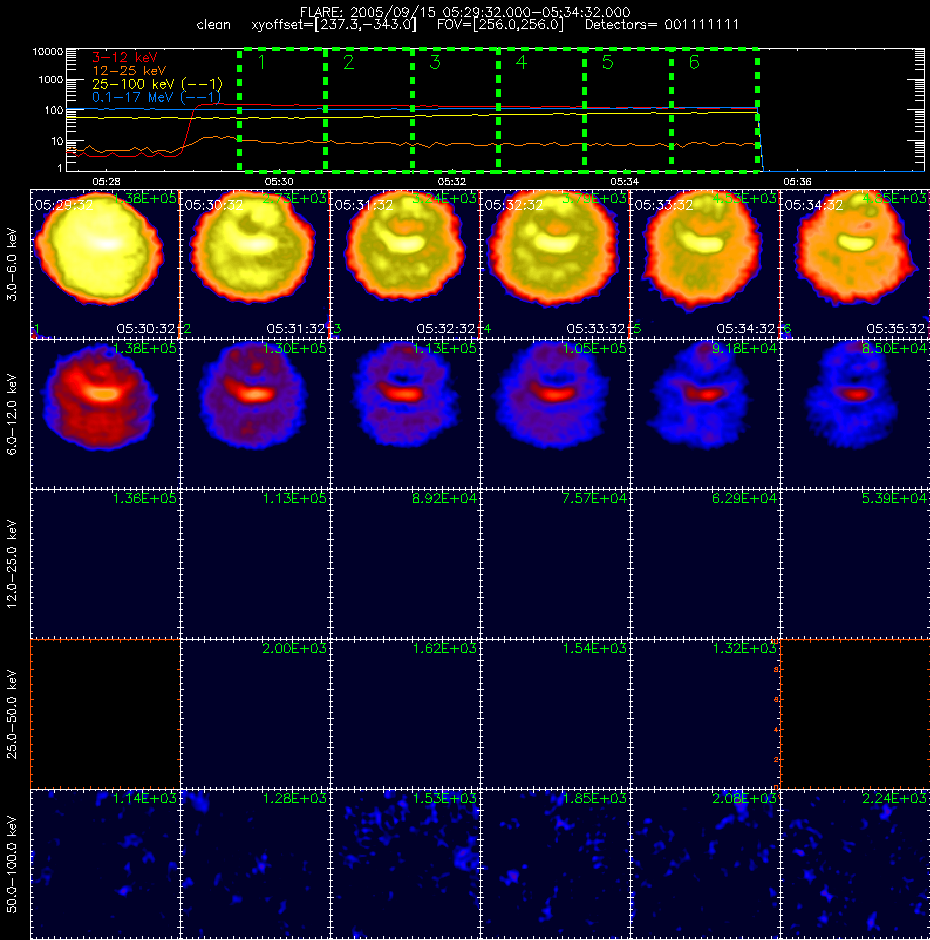Open the 6.0-12.0 keV image labeled 1.30E+05

(x=255, y=414)
